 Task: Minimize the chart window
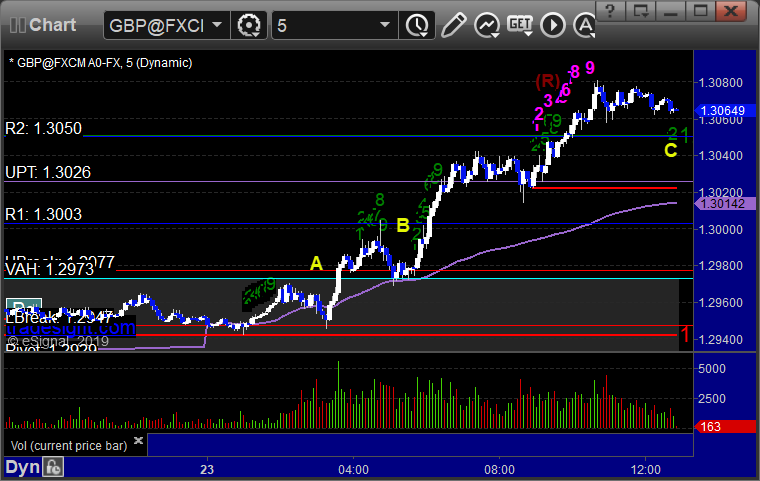click(671, 11)
